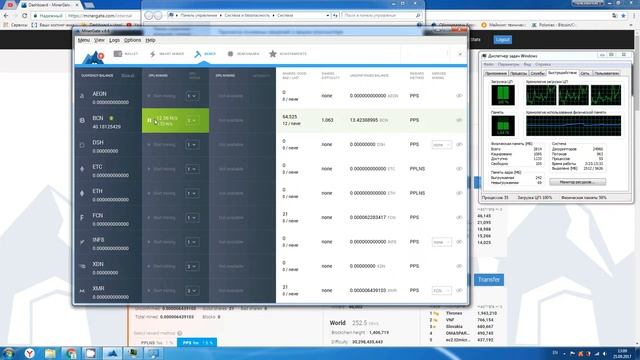Open the Logs menu in MinerGate
Viewport: 640px width, 360px height.
coord(114,40)
